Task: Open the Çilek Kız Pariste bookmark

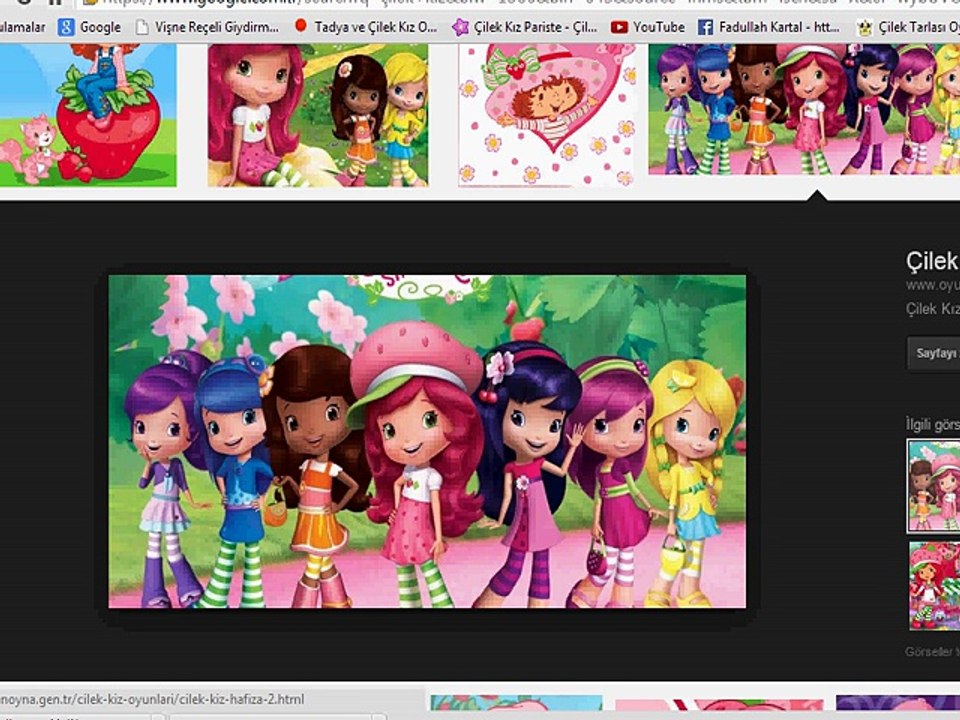Action: [525, 27]
